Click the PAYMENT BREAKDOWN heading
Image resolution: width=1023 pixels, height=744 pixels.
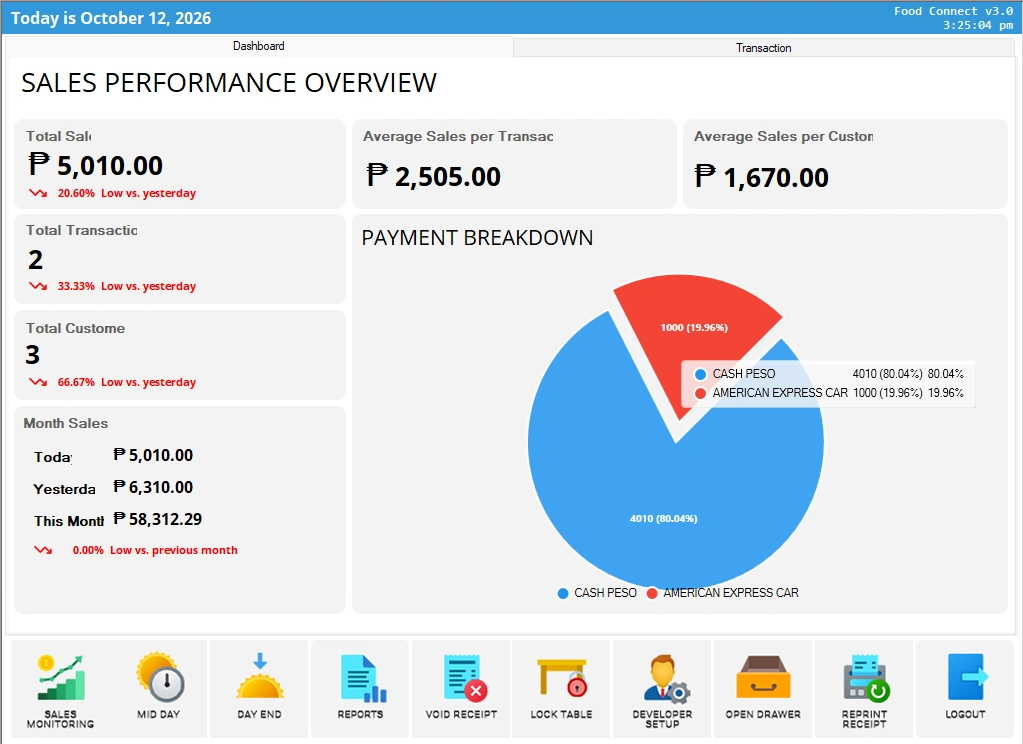click(x=477, y=238)
